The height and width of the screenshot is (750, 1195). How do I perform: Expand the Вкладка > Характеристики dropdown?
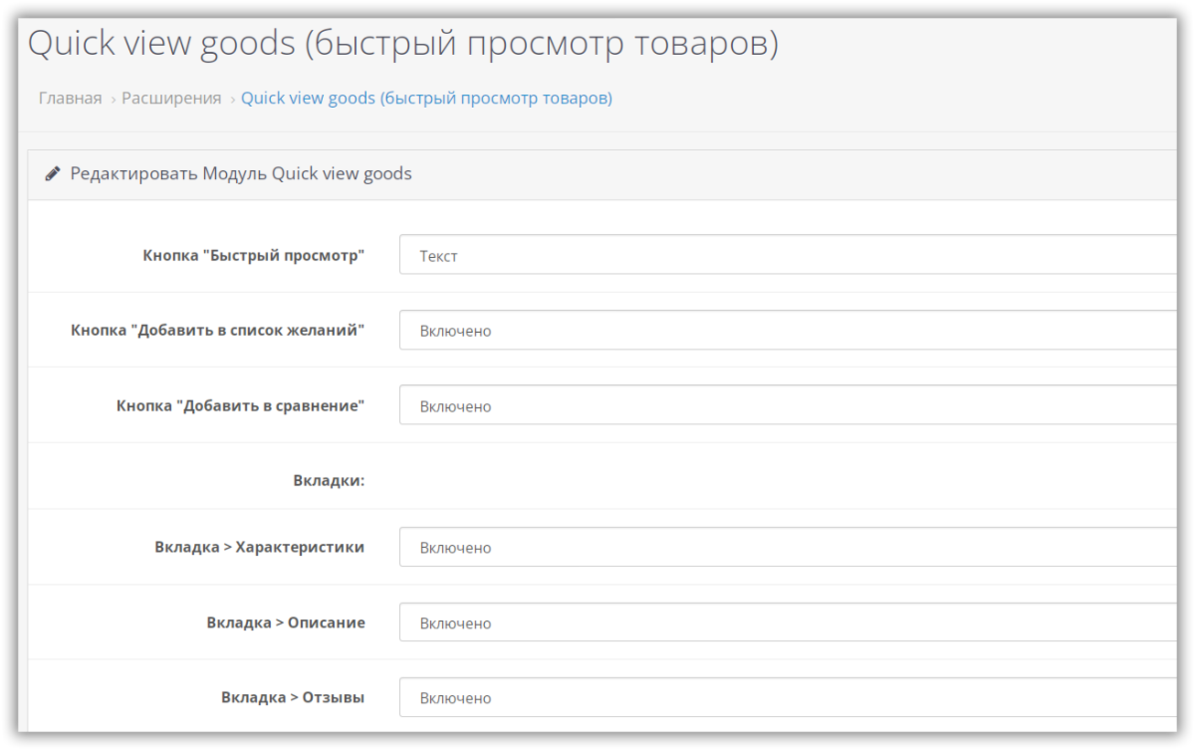coord(787,547)
